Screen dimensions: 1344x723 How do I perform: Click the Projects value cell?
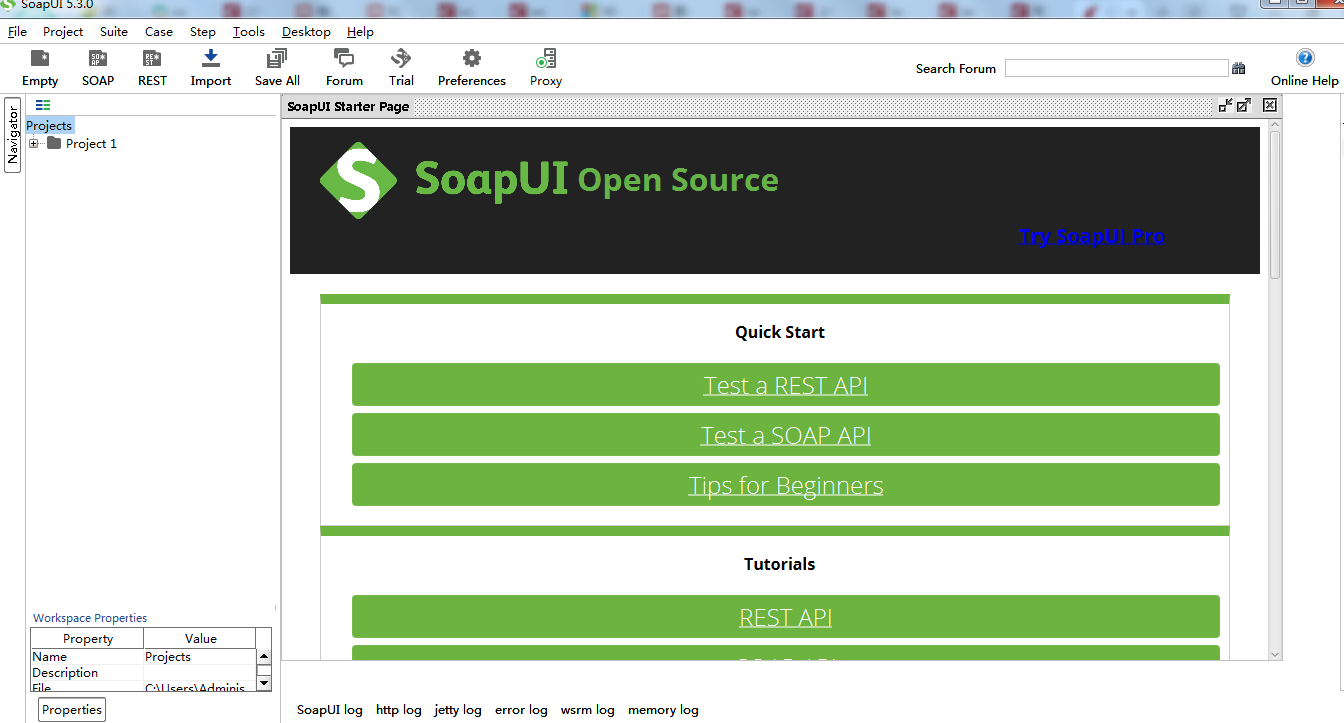200,657
